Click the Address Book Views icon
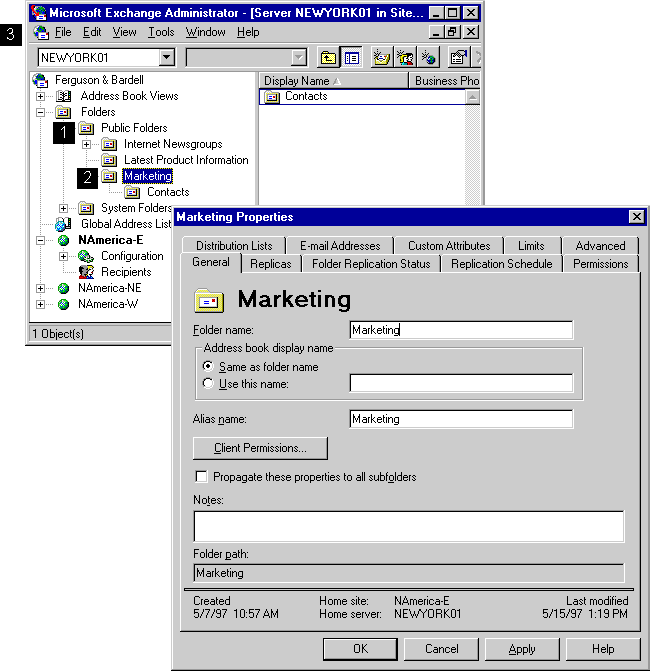This screenshot has width=650, height=671. pyautogui.click(x=64, y=96)
